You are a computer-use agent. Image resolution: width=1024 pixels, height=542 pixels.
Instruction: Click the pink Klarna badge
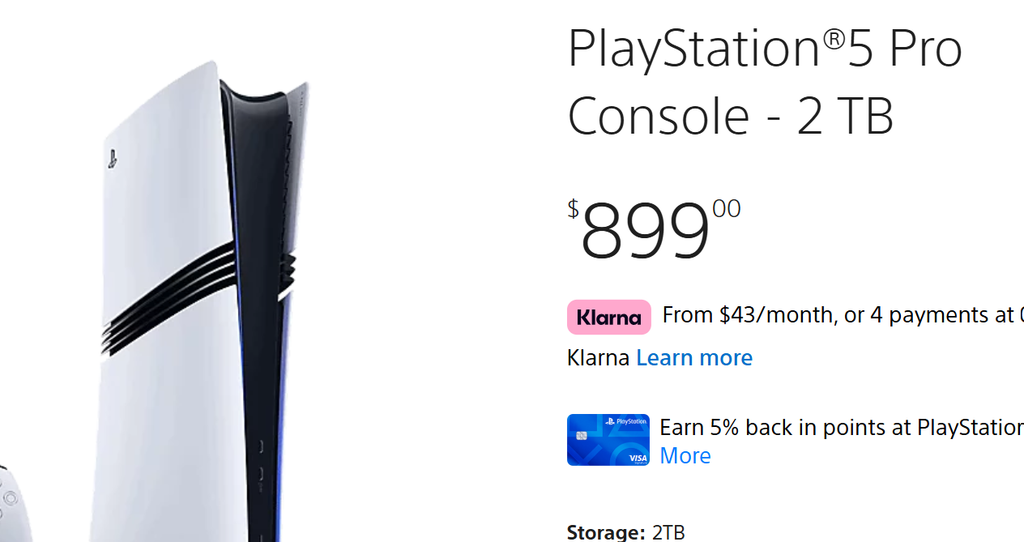coord(609,317)
